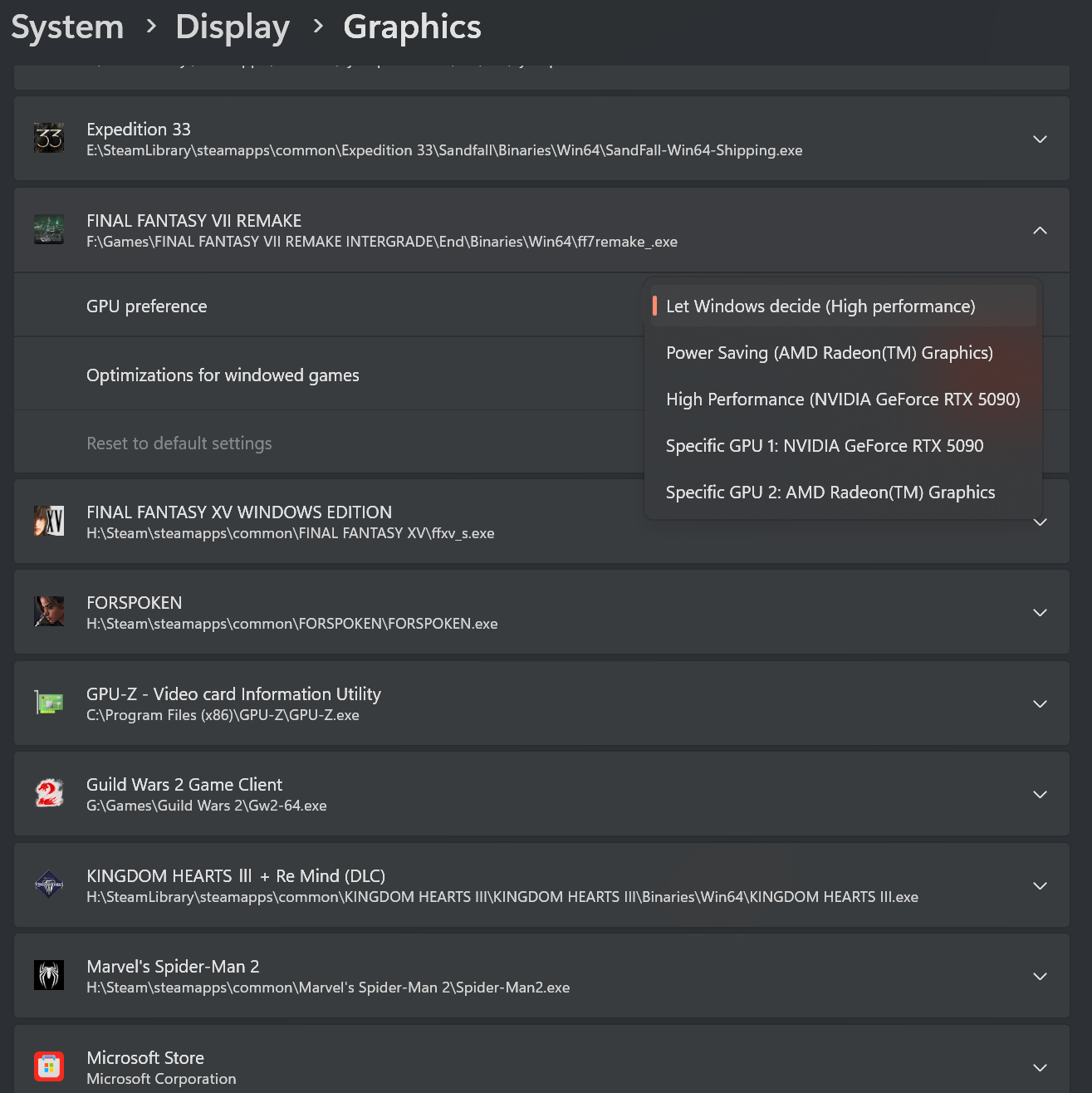Click the Graphics breadcrumb heading
This screenshot has width=1092, height=1093.
(412, 27)
